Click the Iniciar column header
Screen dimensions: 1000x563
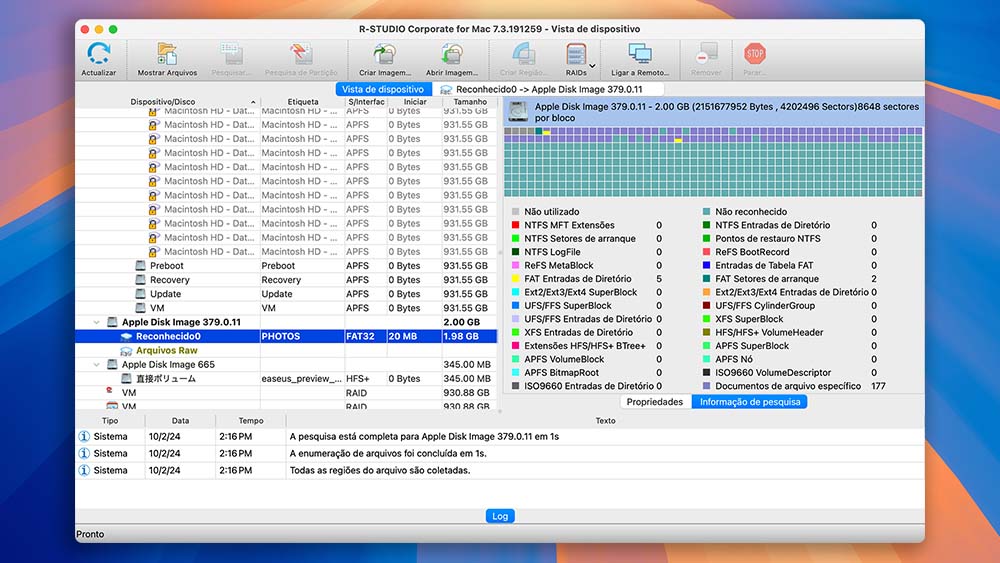(415, 101)
